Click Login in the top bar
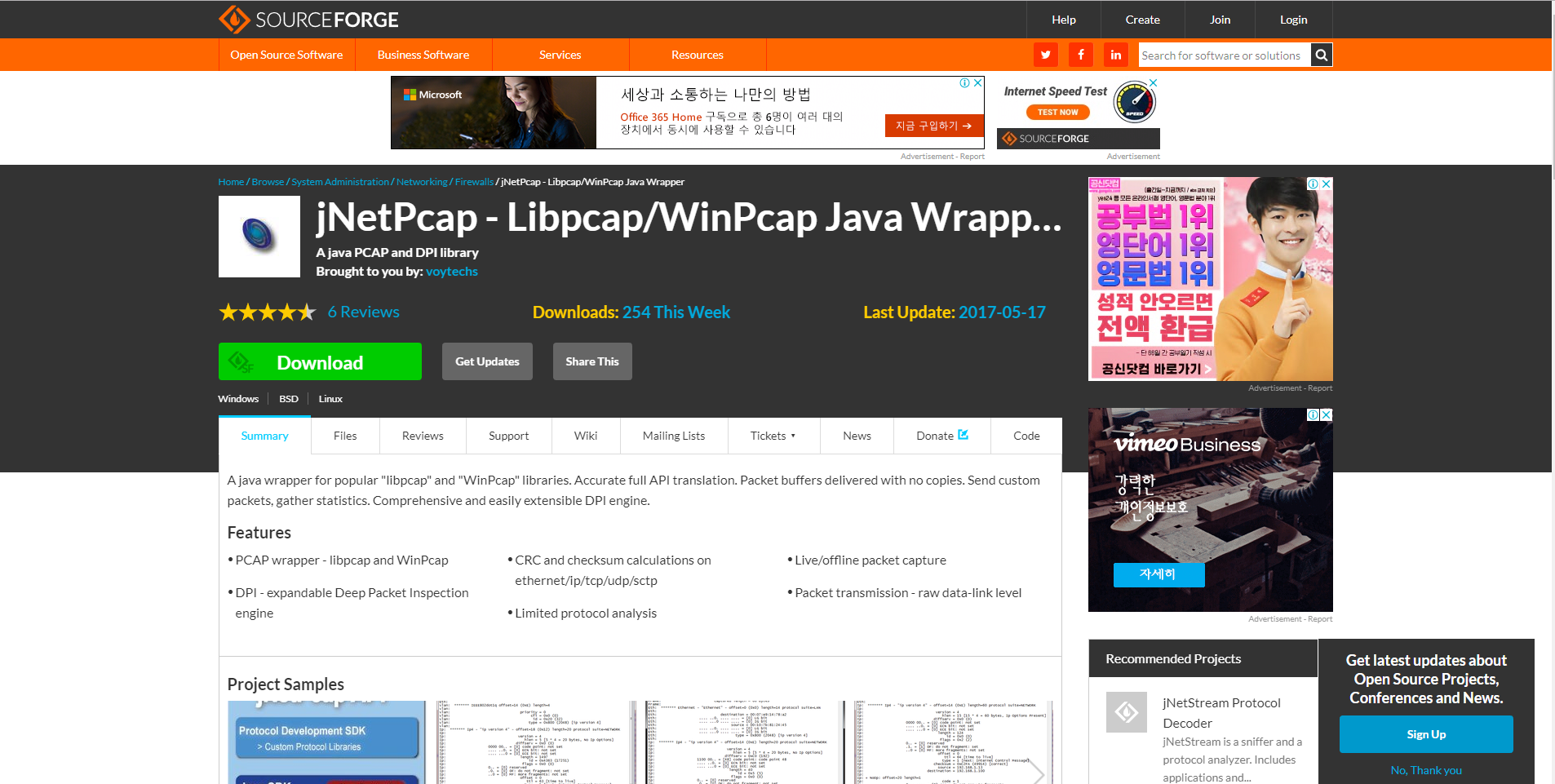1555x784 pixels. (x=1293, y=20)
